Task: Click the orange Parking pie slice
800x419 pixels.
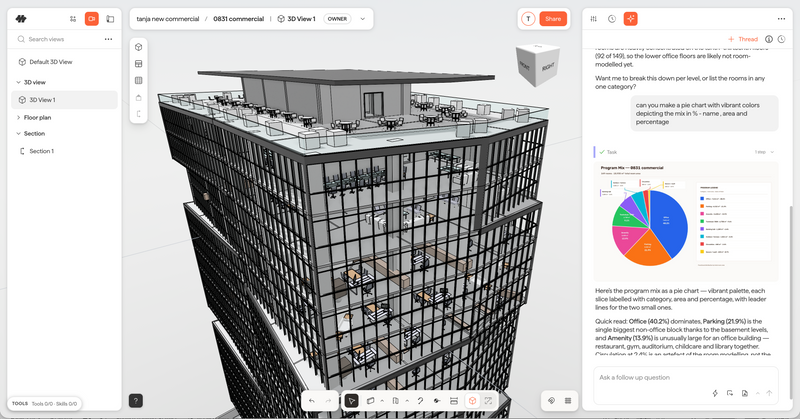Action: (x=648, y=249)
